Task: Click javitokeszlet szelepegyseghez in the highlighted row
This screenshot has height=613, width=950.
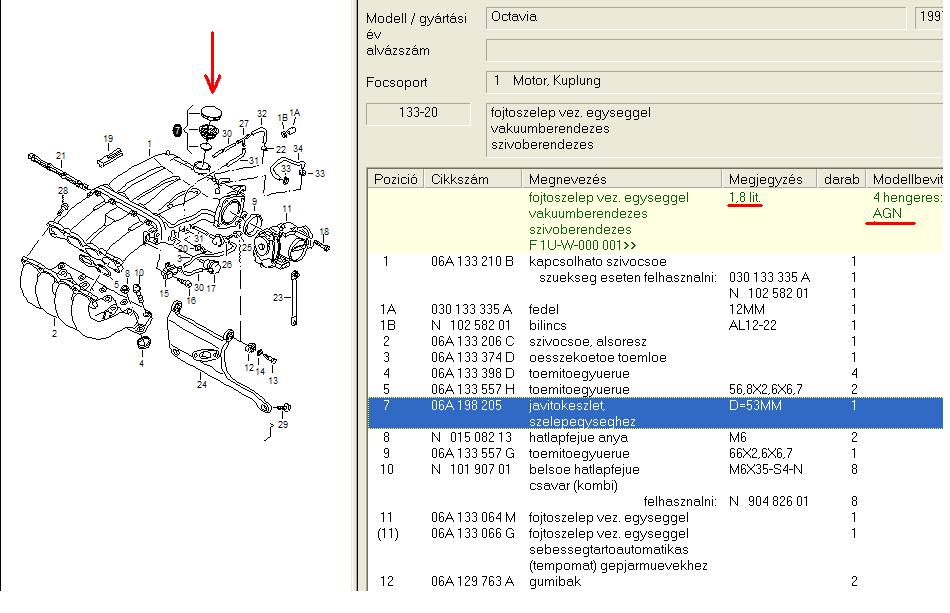Action: 582,414
